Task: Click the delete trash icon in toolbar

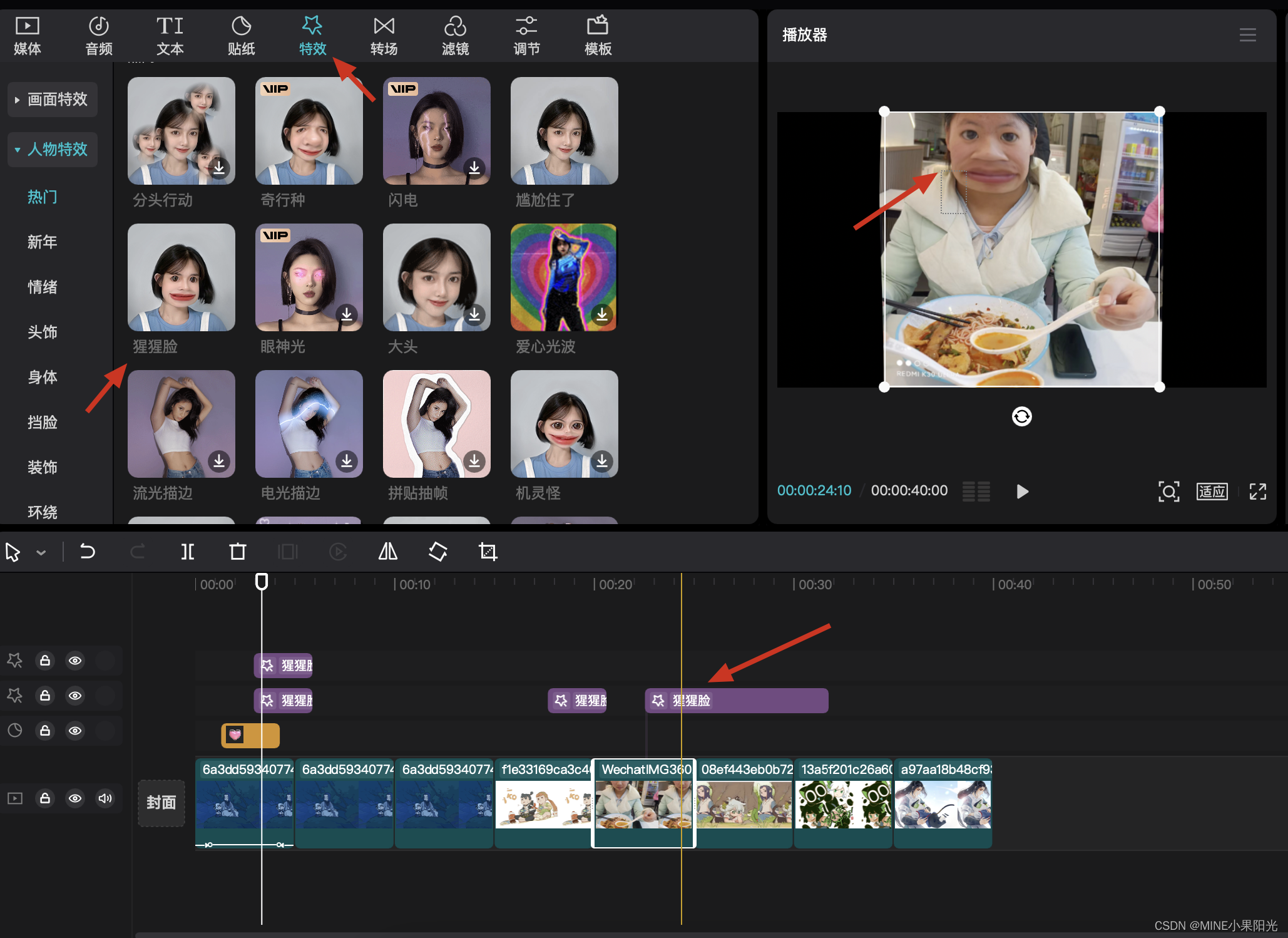Action: (x=237, y=552)
